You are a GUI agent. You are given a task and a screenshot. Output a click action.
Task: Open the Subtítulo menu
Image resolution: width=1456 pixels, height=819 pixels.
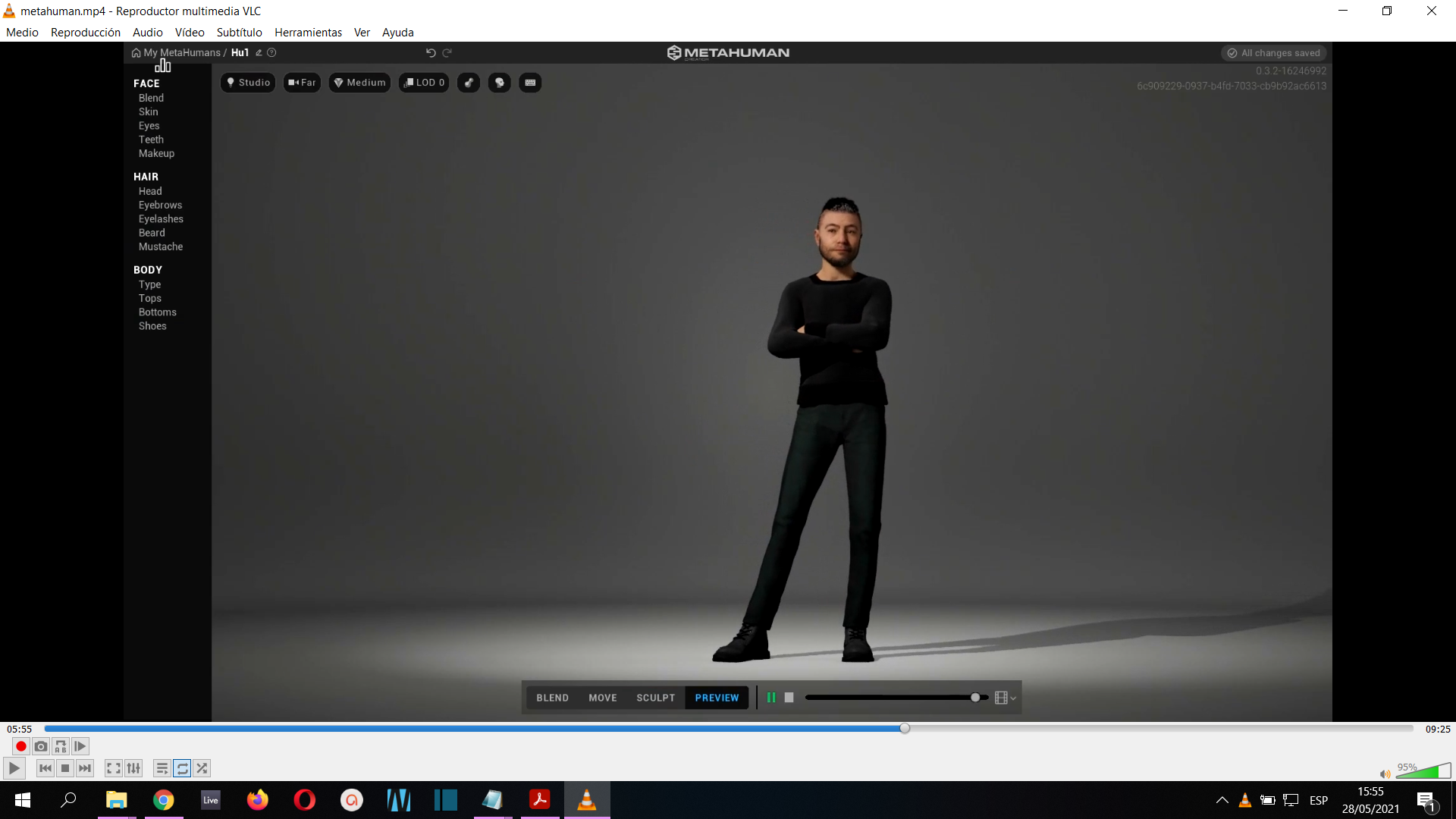point(239,32)
